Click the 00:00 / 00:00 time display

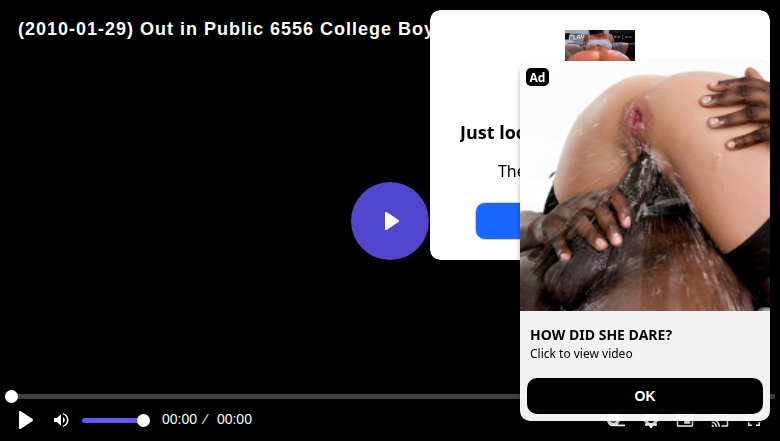tap(207, 420)
